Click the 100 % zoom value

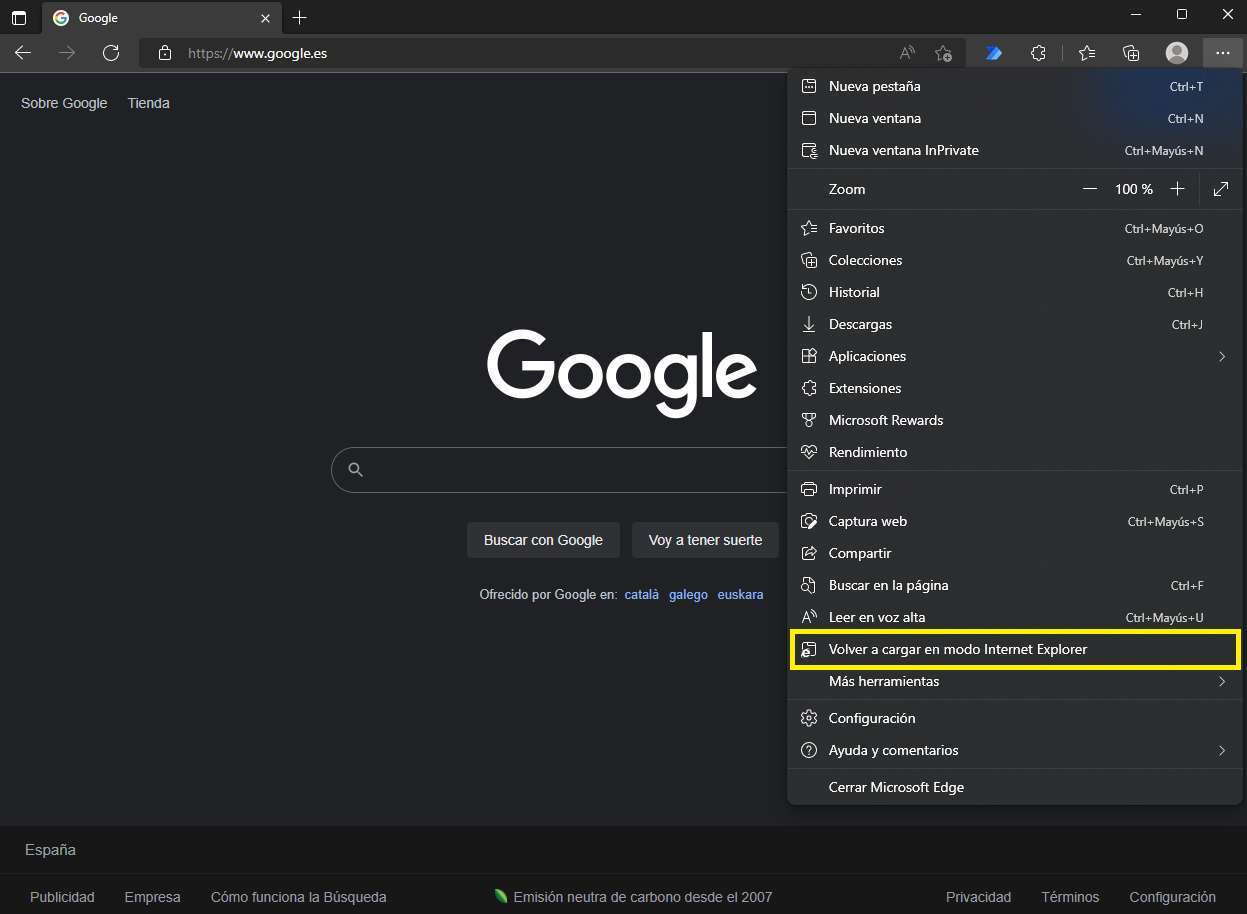click(x=1134, y=189)
